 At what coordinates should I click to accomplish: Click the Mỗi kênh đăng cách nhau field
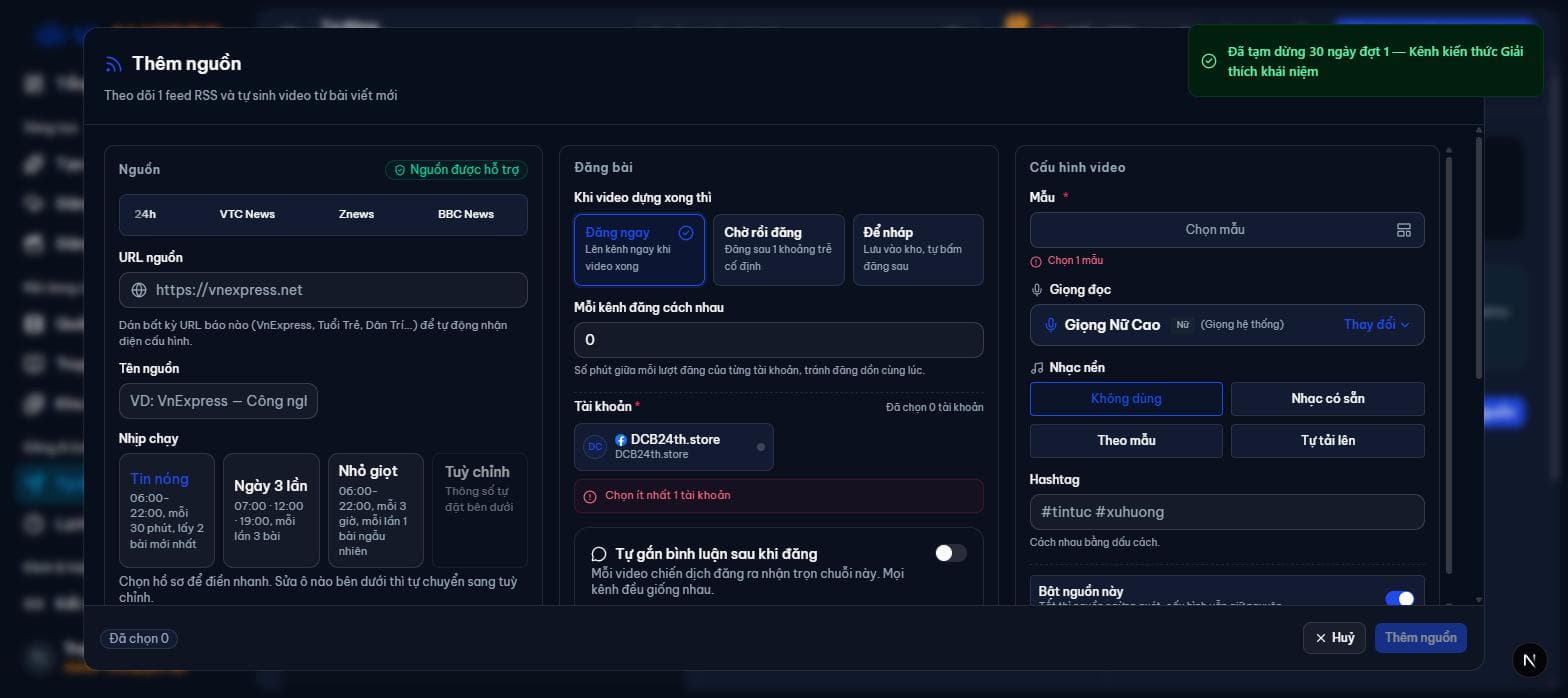coord(779,340)
